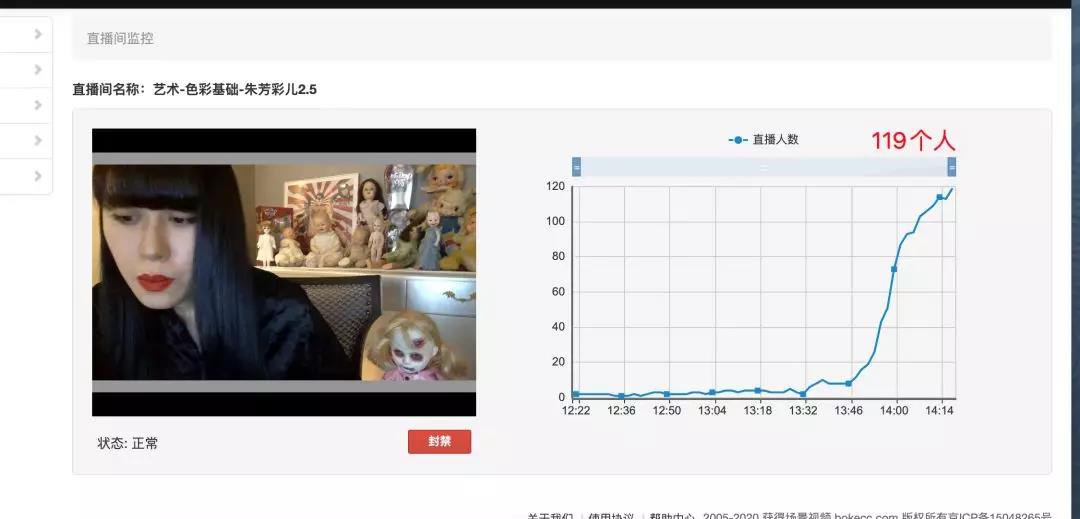Screen dimensions: 1080x519
Task: Select chart data point at 14:14
Action: (939, 198)
